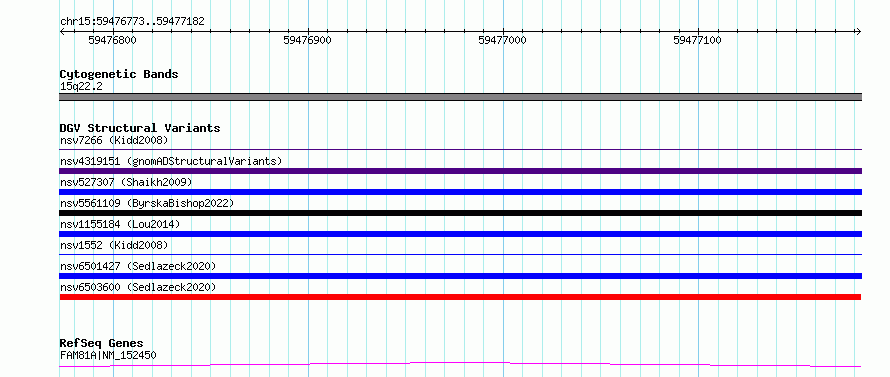The width and height of the screenshot is (890, 377).
Task: Select the red bar under nsv6503600
Action: (x=460, y=297)
